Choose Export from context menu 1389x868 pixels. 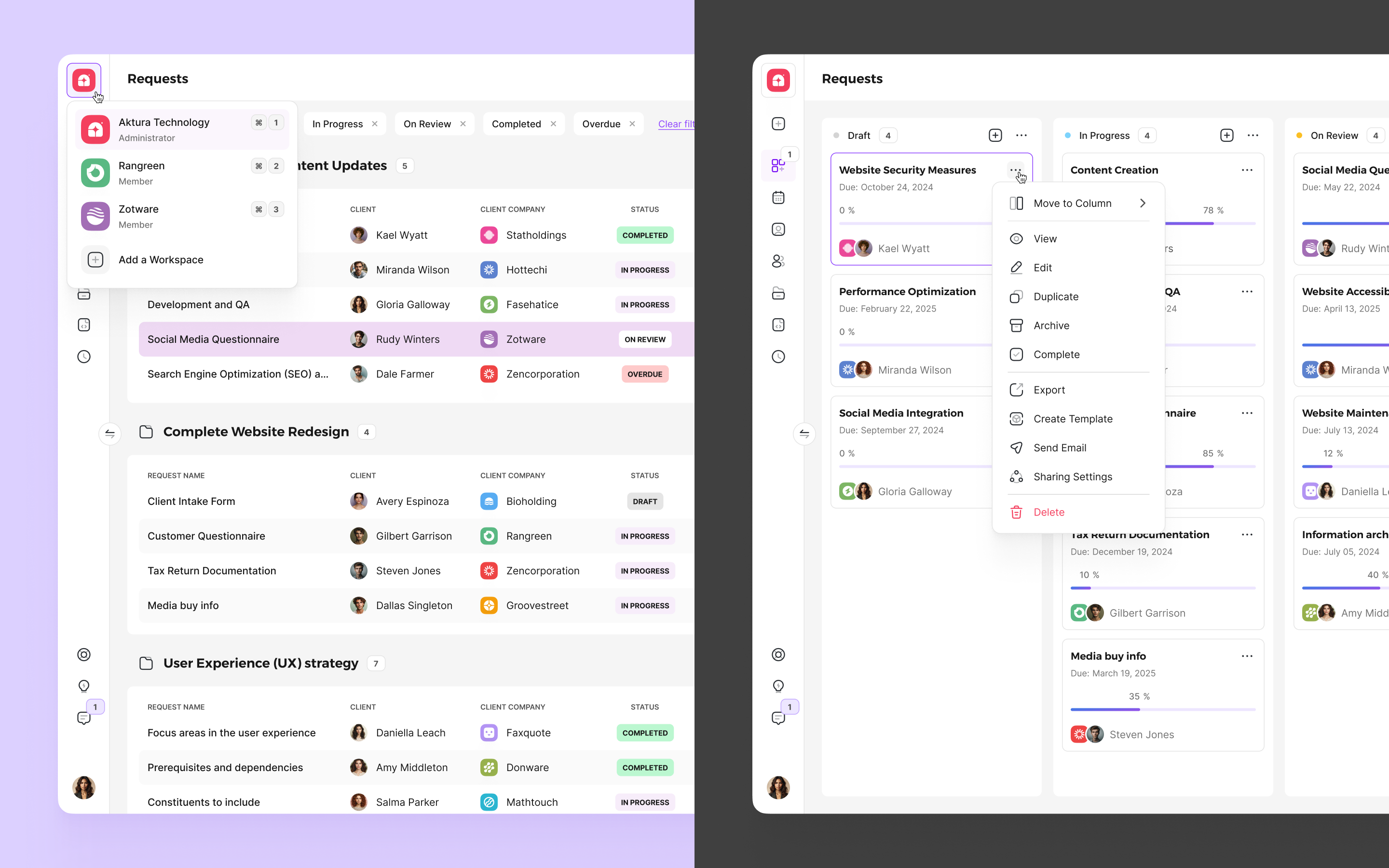(1078, 390)
